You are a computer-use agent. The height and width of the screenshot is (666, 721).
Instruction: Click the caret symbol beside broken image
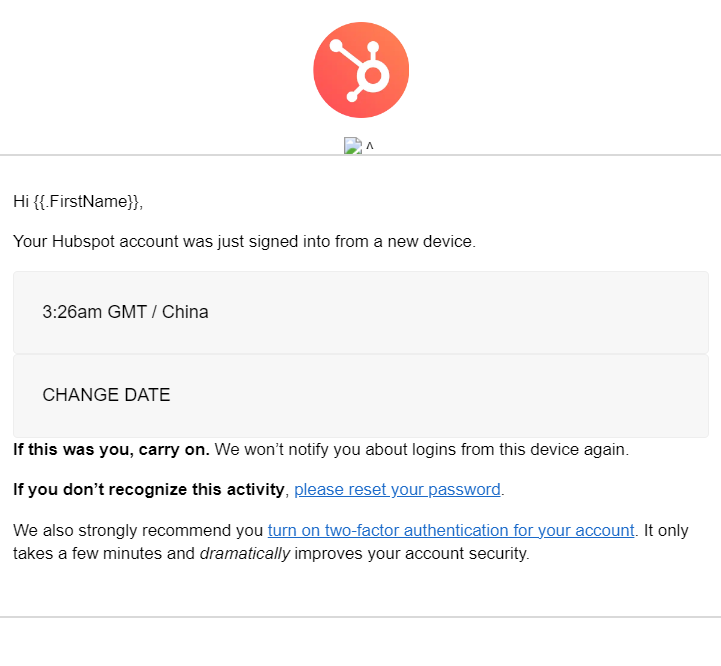click(370, 146)
